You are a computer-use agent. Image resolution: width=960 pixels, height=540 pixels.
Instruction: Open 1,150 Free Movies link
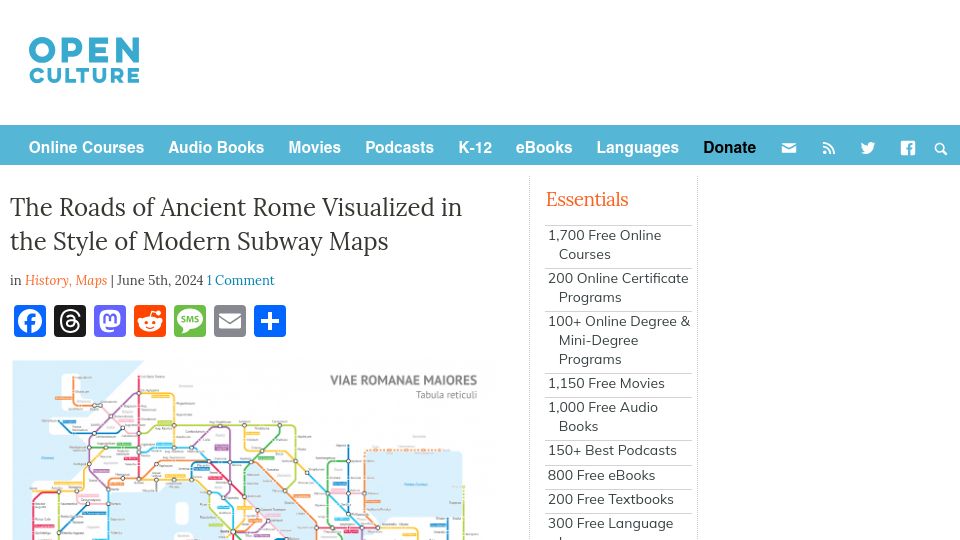tap(606, 383)
